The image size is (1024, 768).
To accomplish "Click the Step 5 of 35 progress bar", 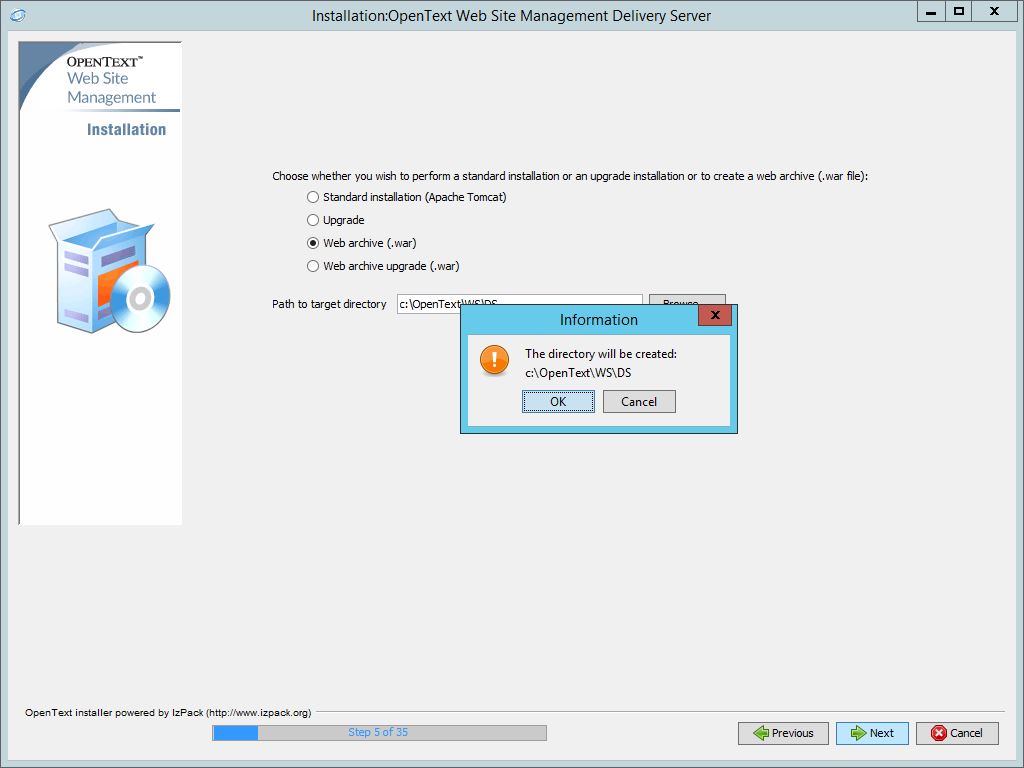I will (379, 733).
